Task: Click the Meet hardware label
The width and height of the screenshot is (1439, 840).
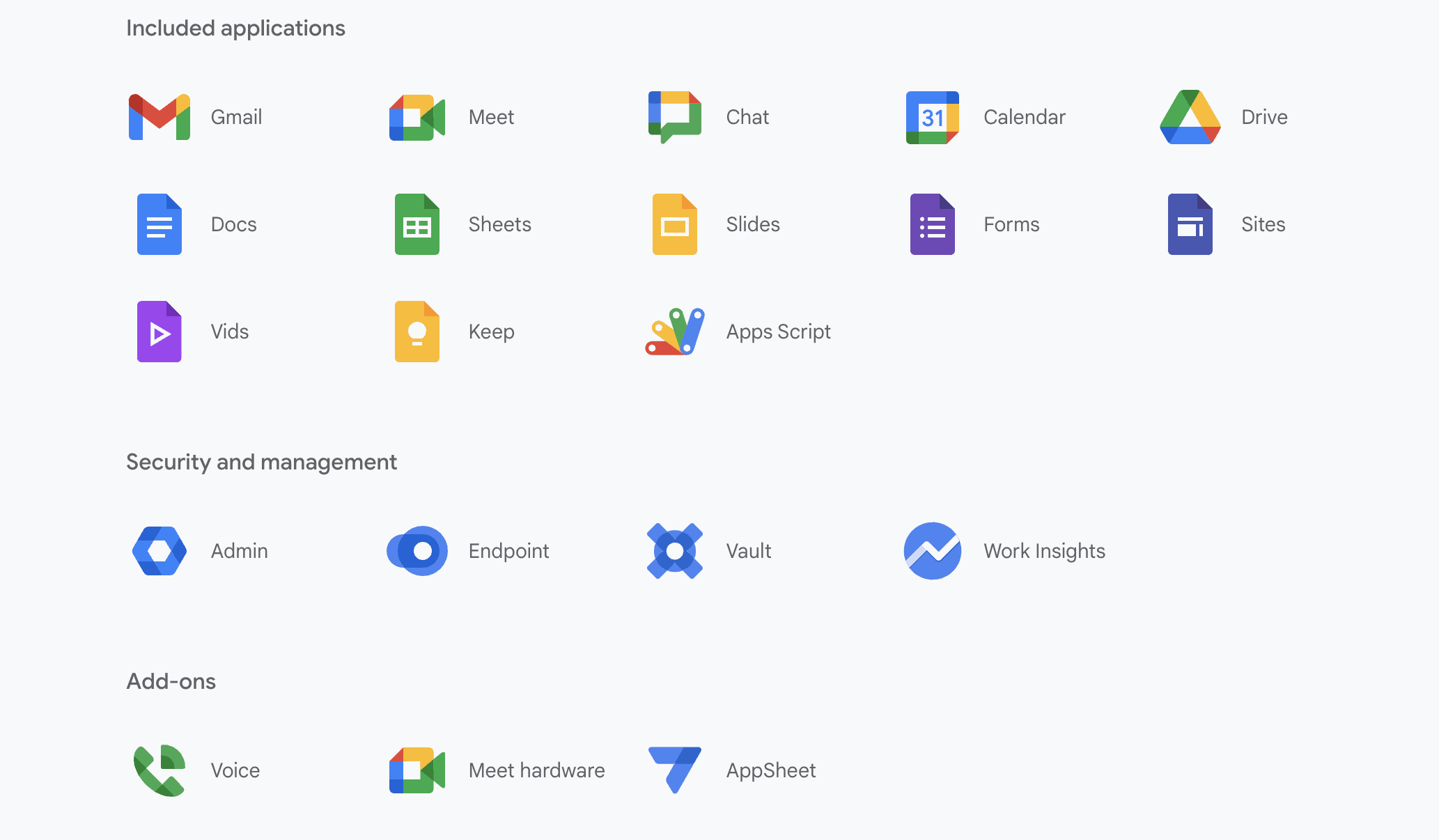Action: click(x=537, y=770)
